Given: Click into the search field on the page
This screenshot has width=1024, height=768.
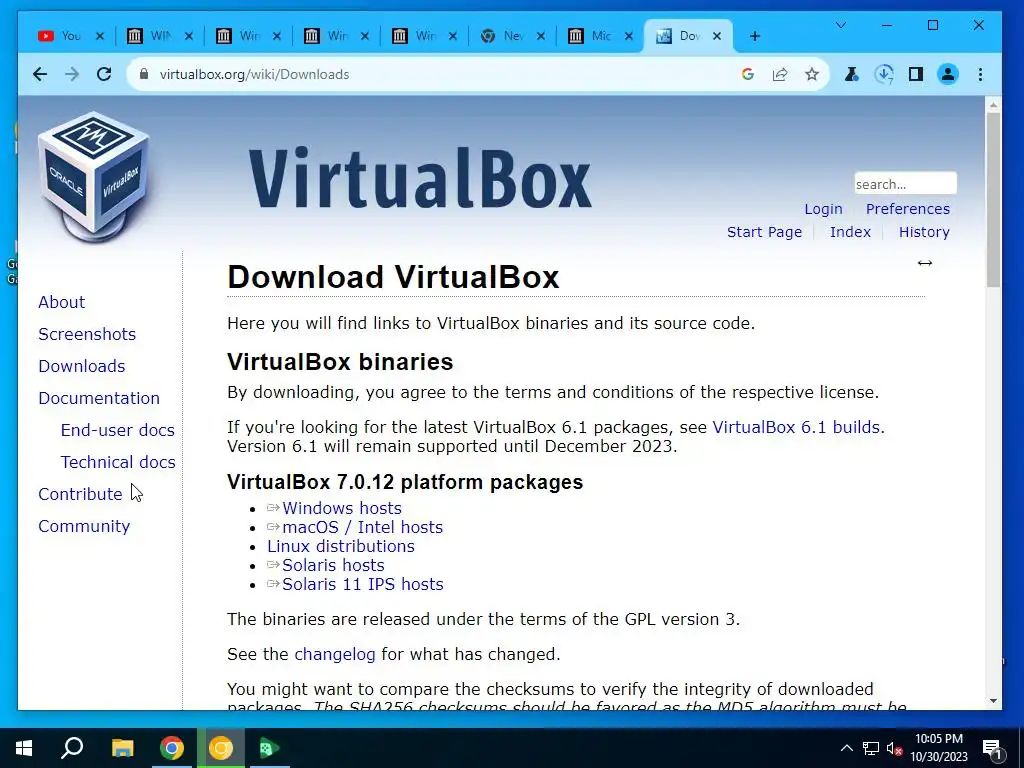Looking at the screenshot, I should (905, 184).
